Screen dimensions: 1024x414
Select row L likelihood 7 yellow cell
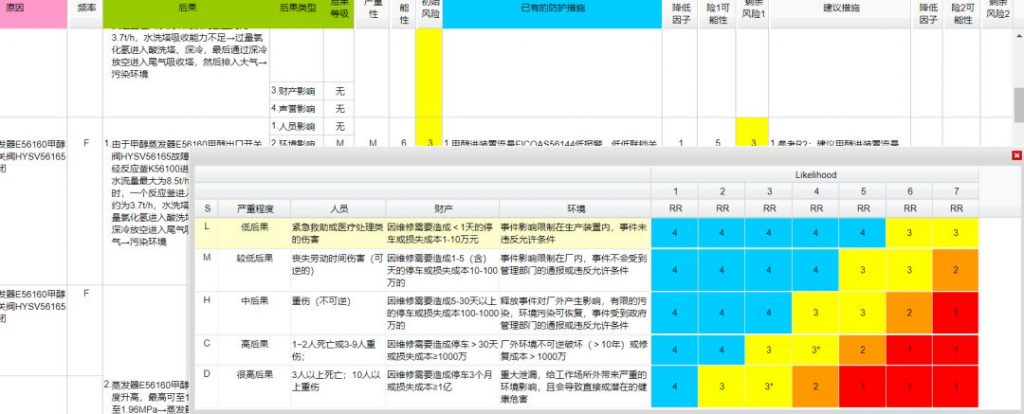point(956,233)
